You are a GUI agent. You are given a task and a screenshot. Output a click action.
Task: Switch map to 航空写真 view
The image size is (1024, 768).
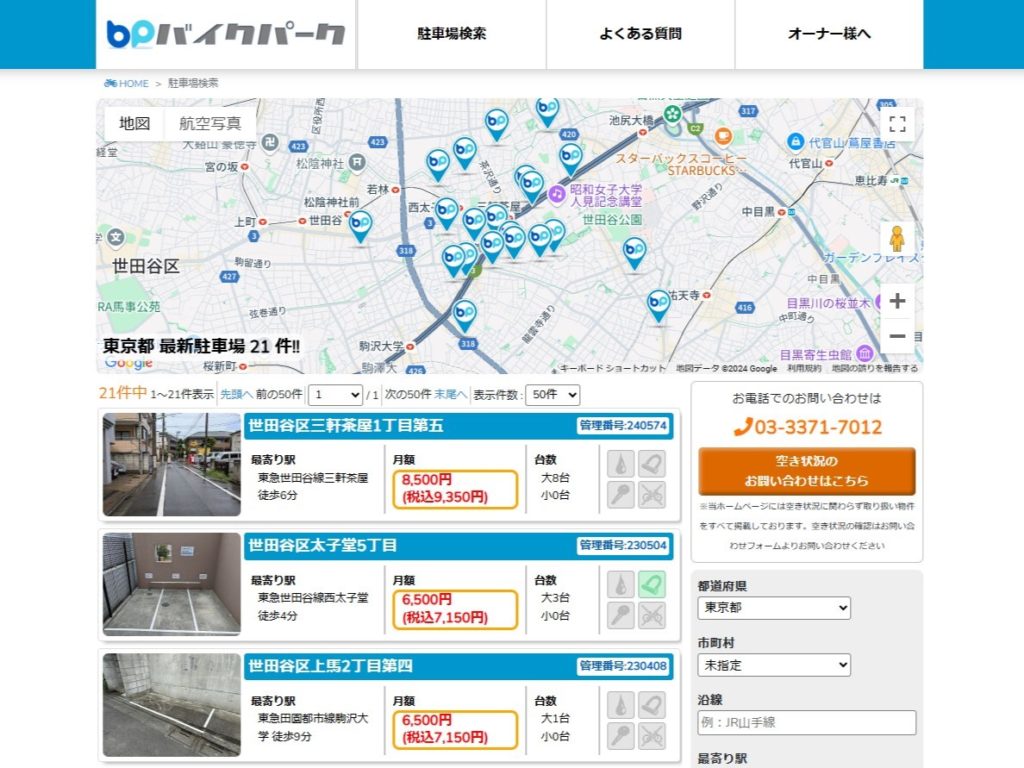coord(210,124)
